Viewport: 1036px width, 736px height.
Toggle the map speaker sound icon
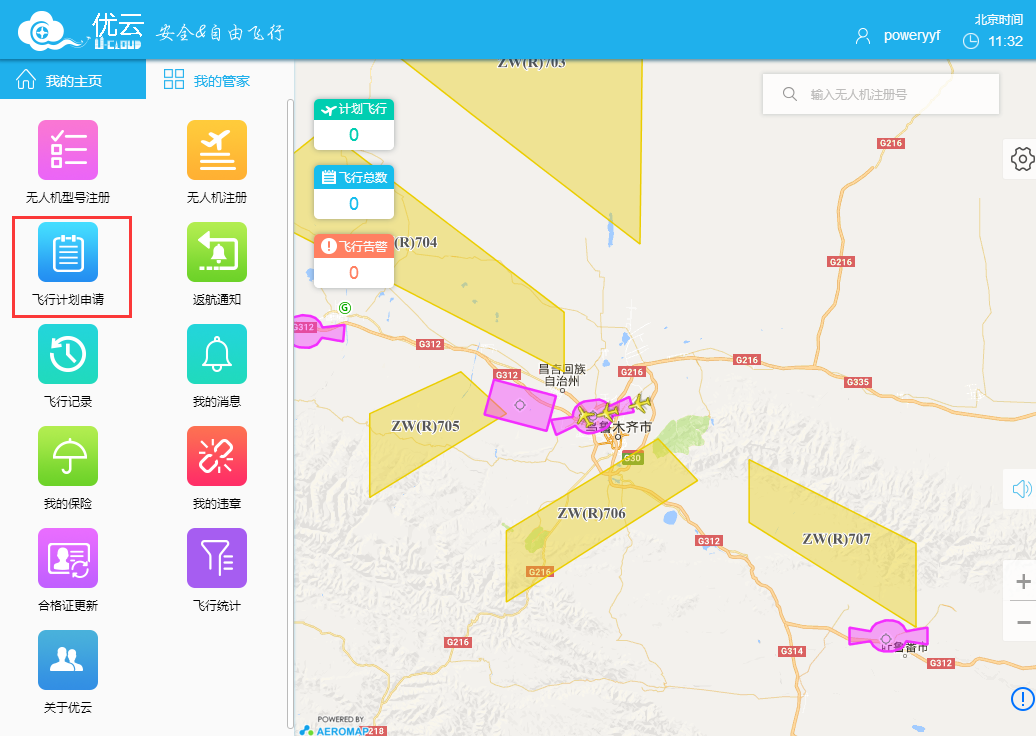click(x=1021, y=489)
